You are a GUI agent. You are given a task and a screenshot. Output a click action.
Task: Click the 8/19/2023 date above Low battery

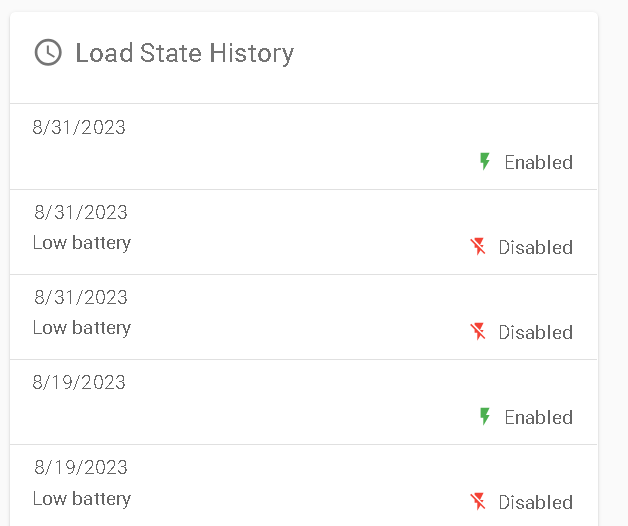[x=81, y=467]
